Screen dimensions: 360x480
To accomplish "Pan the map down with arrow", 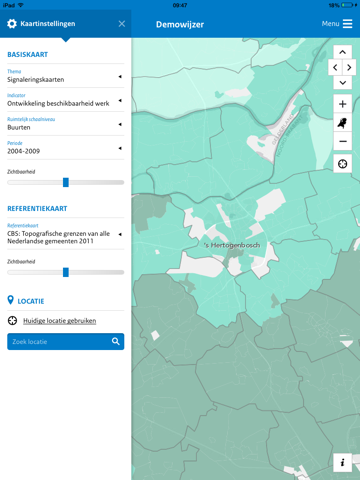I will tap(342, 82).
